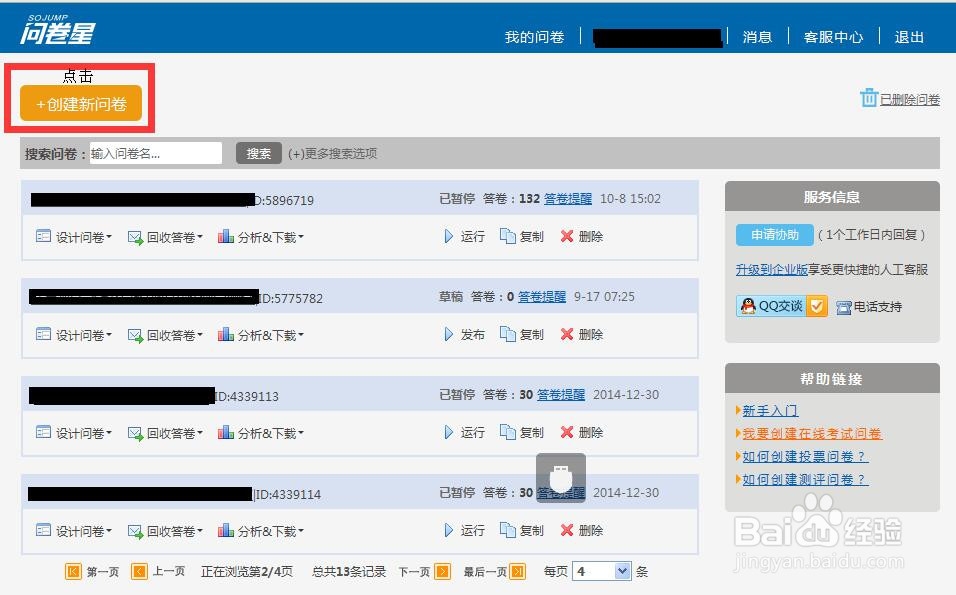Image resolution: width=956 pixels, height=595 pixels.
Task: Click the QQ交谈 penguin button
Action: (x=771, y=306)
